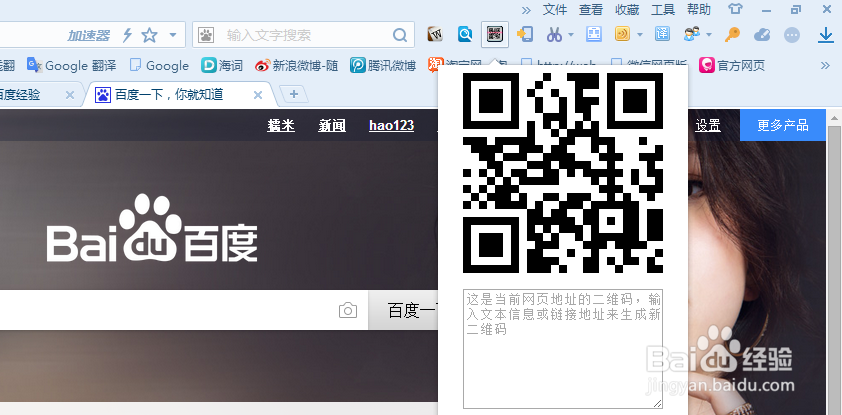This screenshot has height=415, width=842.
Task: Click the three-dots more extensions icon
Action: (x=792, y=35)
